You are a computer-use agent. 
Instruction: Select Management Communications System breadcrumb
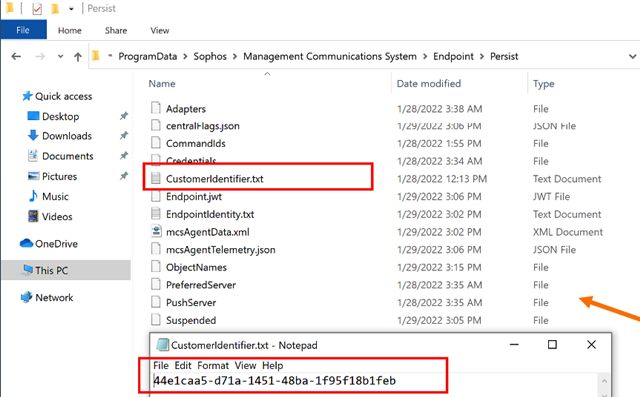[x=330, y=56]
